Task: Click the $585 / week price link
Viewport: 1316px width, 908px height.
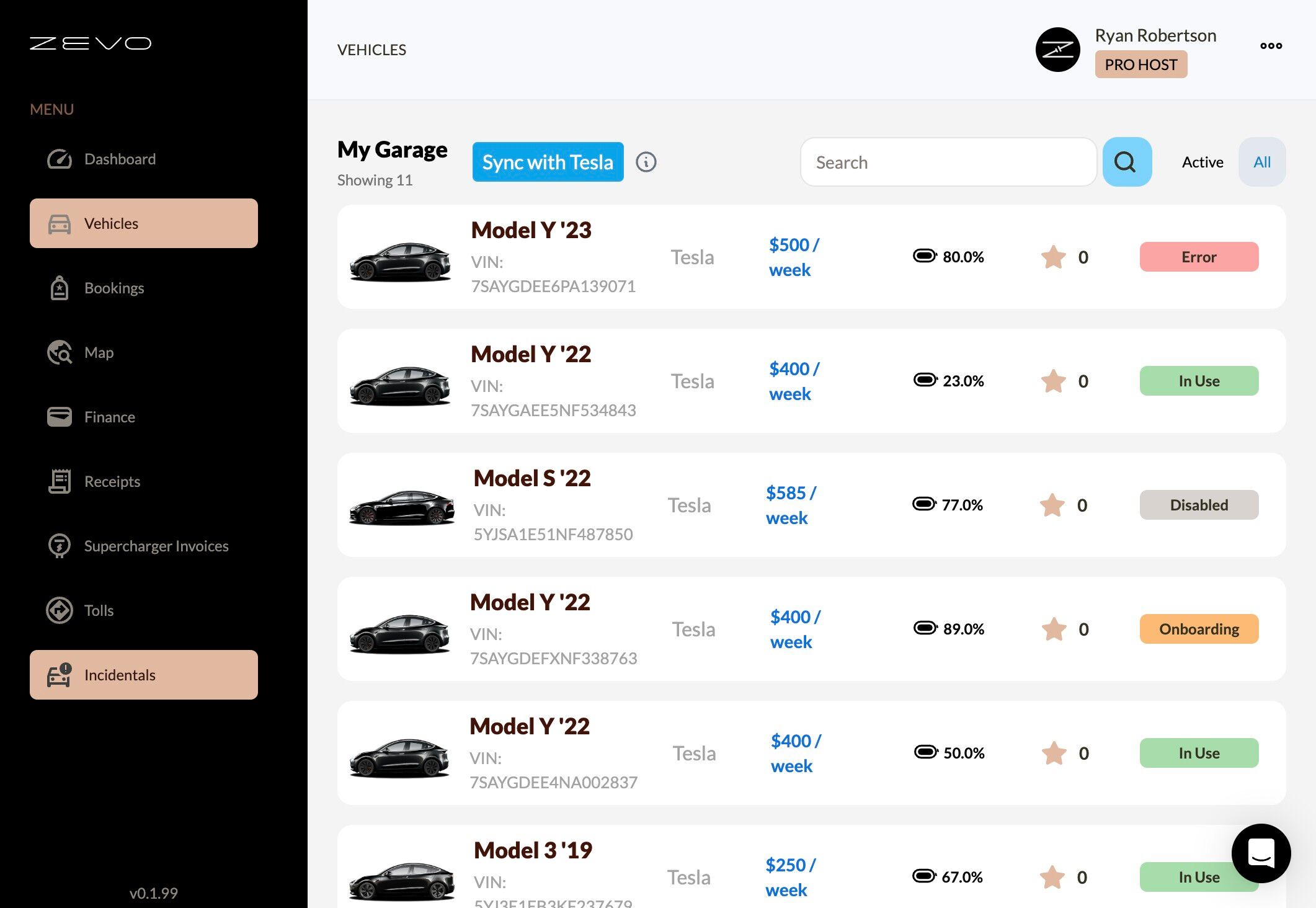Action: pos(790,505)
